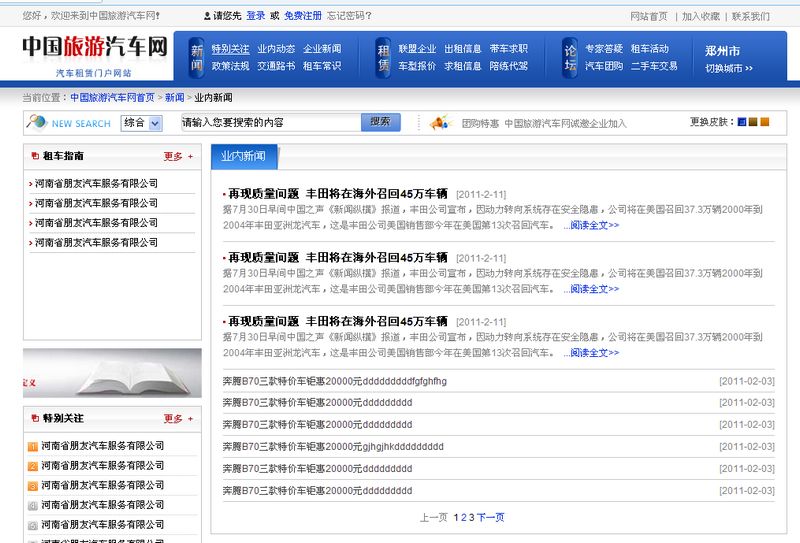Open 带车求职 in the navigation menu

pos(509,49)
